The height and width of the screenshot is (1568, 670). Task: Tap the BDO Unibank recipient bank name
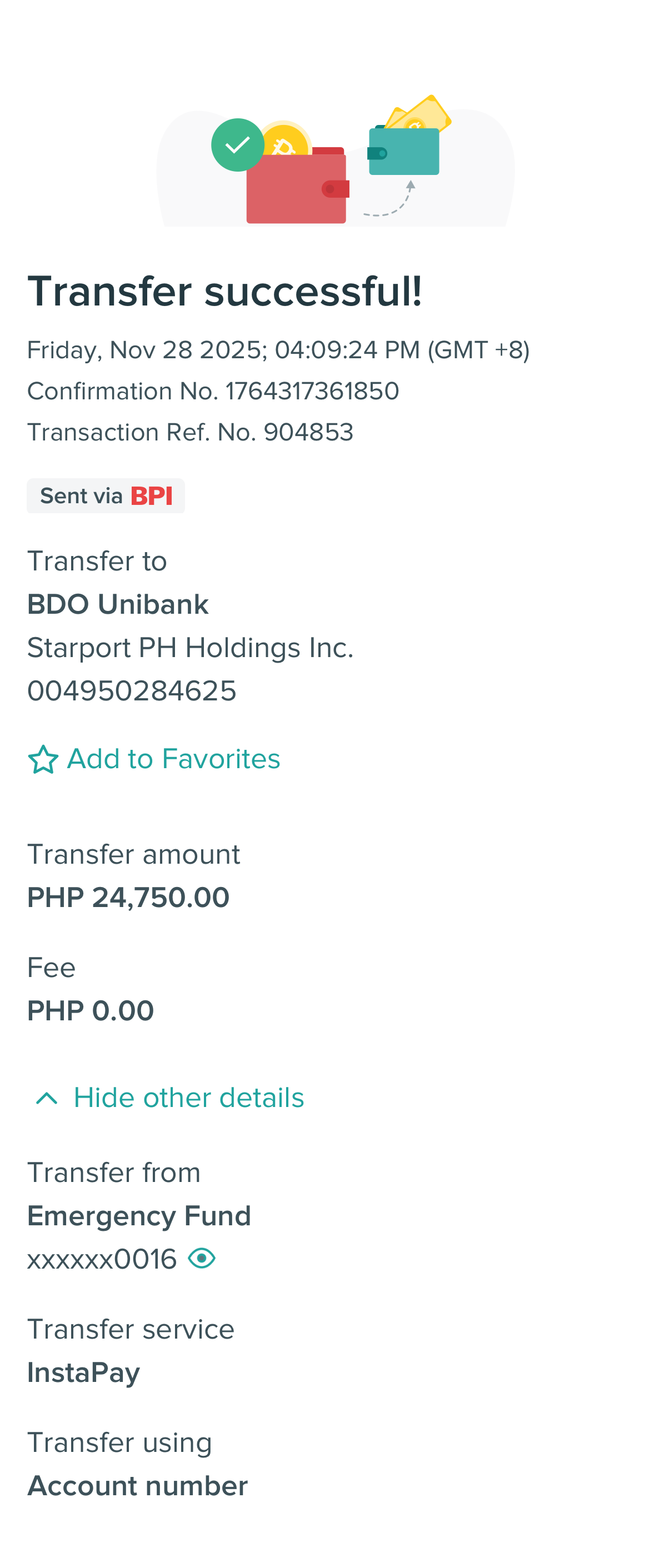[118, 604]
